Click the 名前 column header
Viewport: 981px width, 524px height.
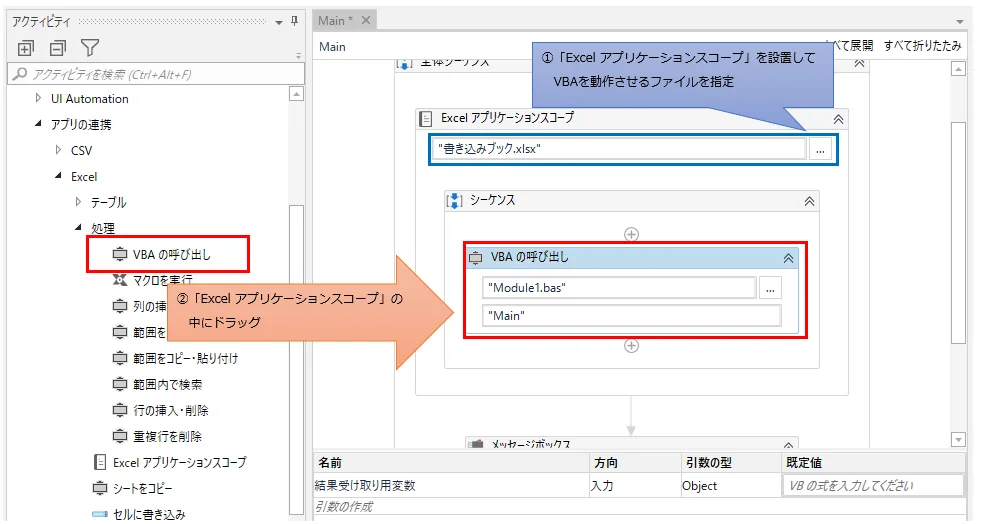click(330, 462)
